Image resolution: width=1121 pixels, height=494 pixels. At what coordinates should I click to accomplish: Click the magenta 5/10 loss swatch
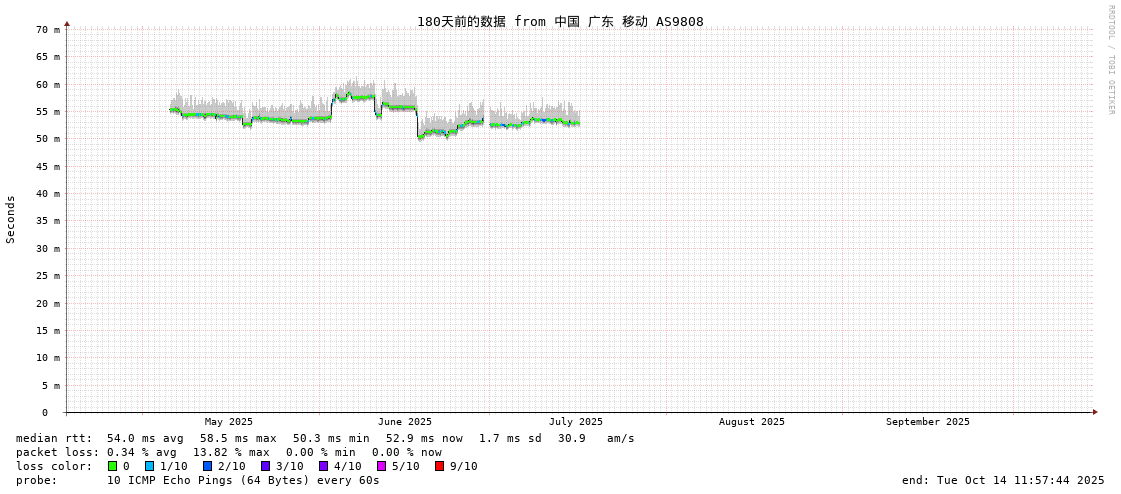pyautogui.click(x=381, y=466)
